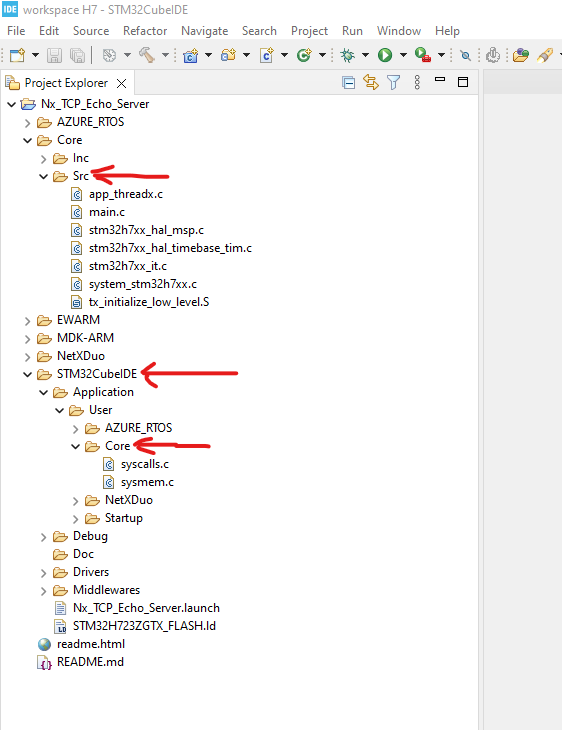Viewport: 562px width, 730px height.
Task: Click the Run External Tools icon
Action: 423,55
